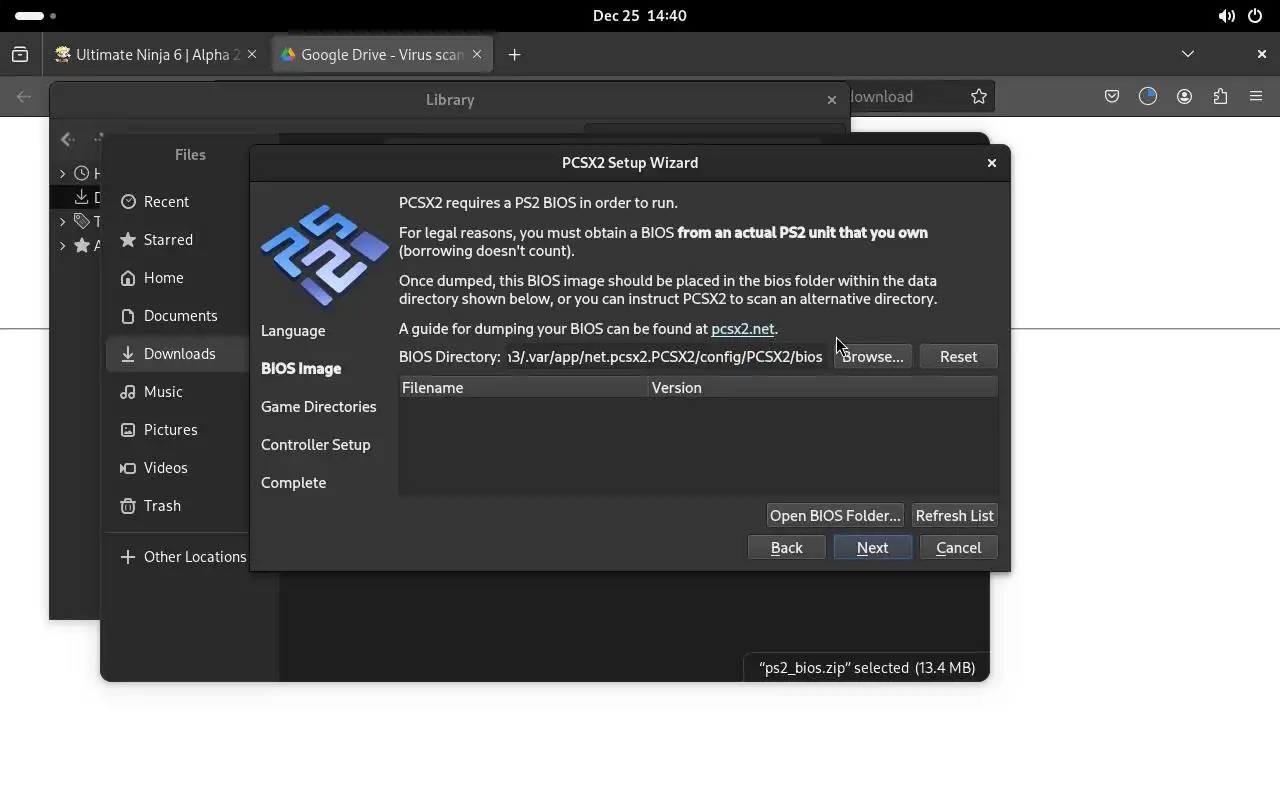Open BIOS Folder button
This screenshot has width=1280, height=800.
pos(835,516)
